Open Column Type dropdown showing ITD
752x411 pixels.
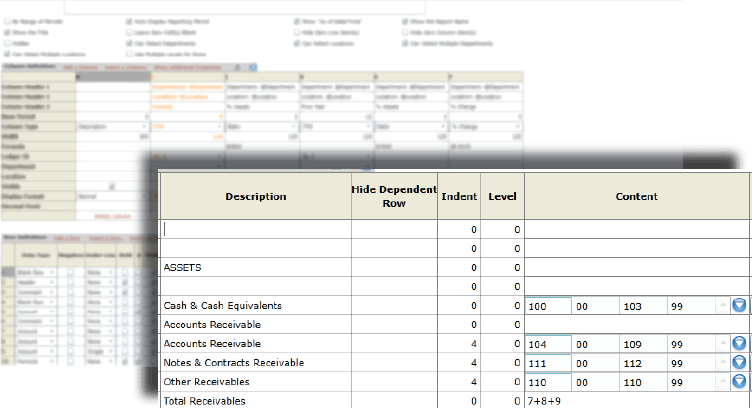pyautogui.click(x=337, y=127)
